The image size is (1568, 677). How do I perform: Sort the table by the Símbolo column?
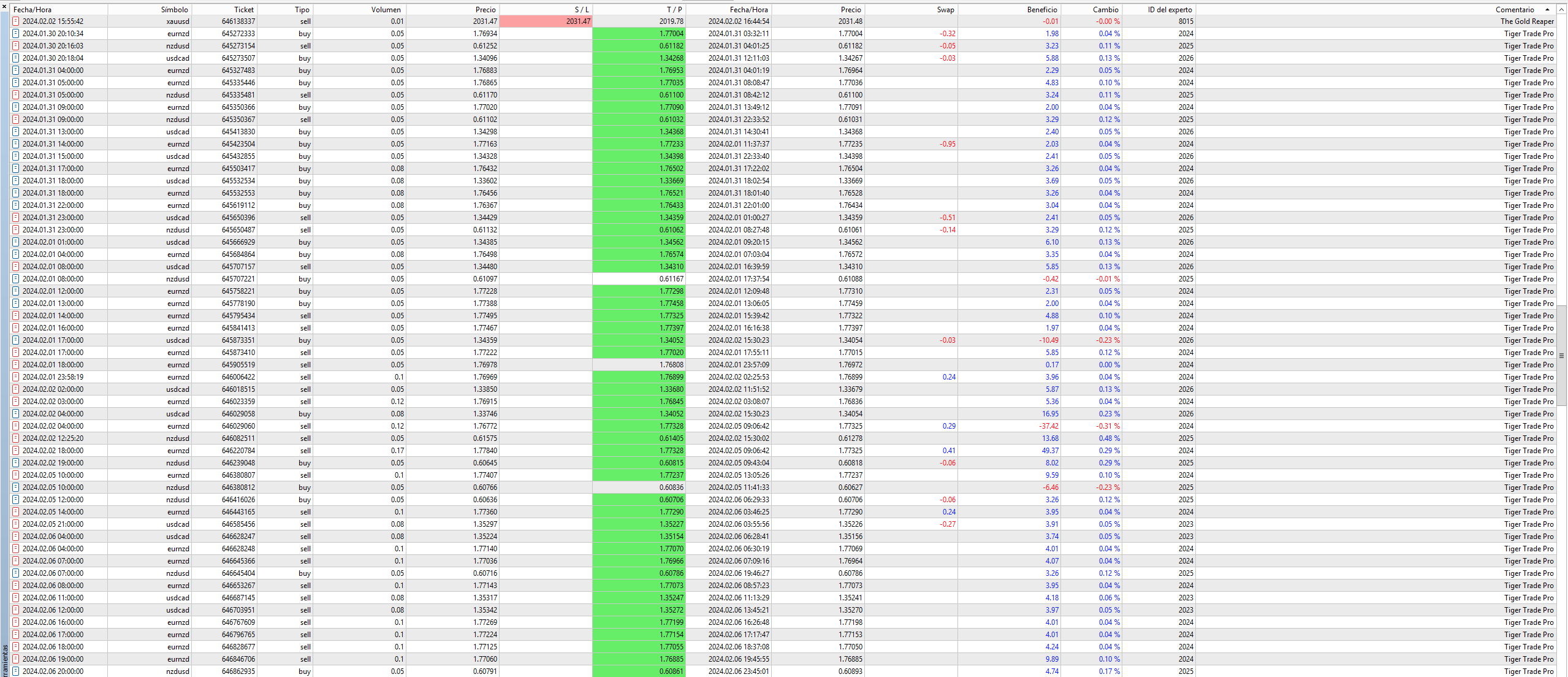pyautogui.click(x=174, y=10)
